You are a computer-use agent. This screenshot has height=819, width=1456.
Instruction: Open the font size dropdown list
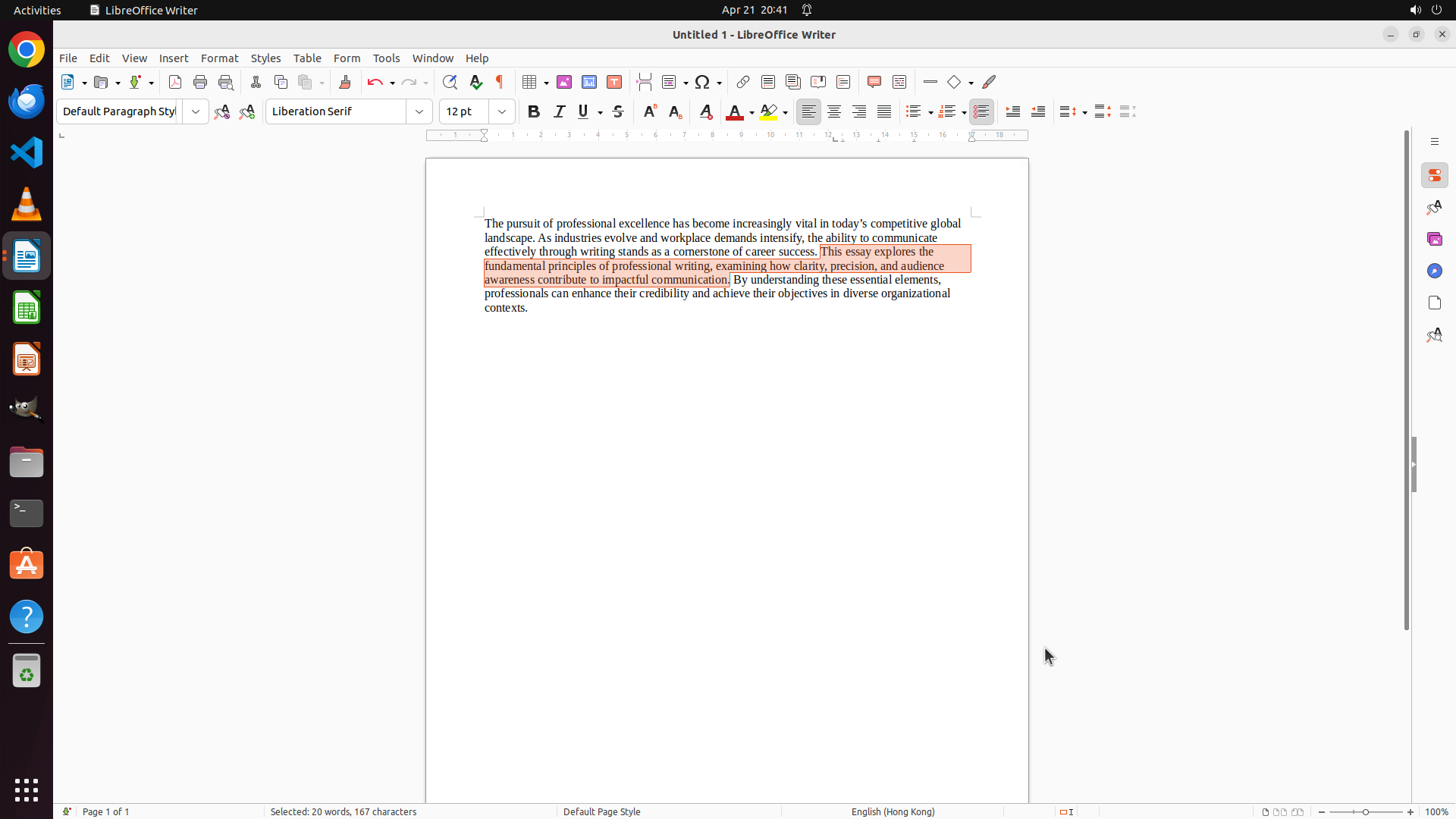[502, 111]
